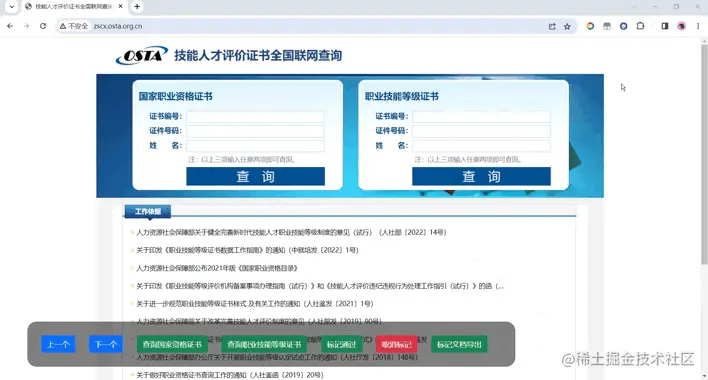Focus 姓名 field under 国家职业资格证书
The width and height of the screenshot is (708, 380).
256,146
